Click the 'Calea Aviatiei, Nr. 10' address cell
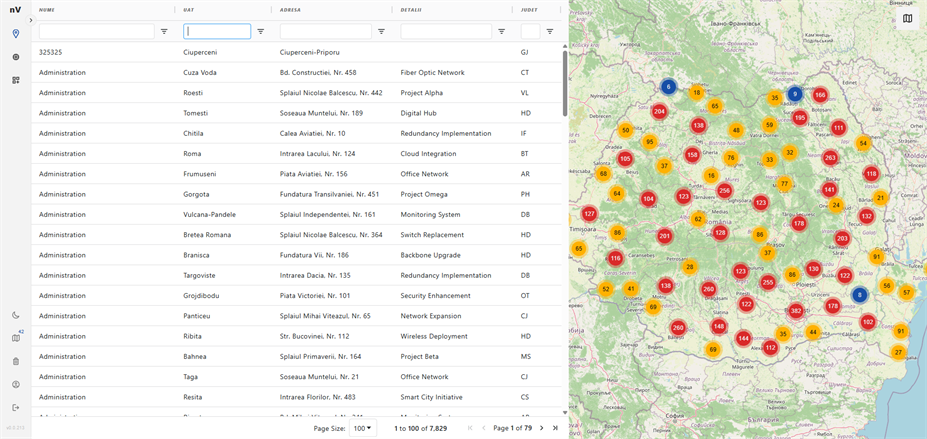 click(x=313, y=134)
